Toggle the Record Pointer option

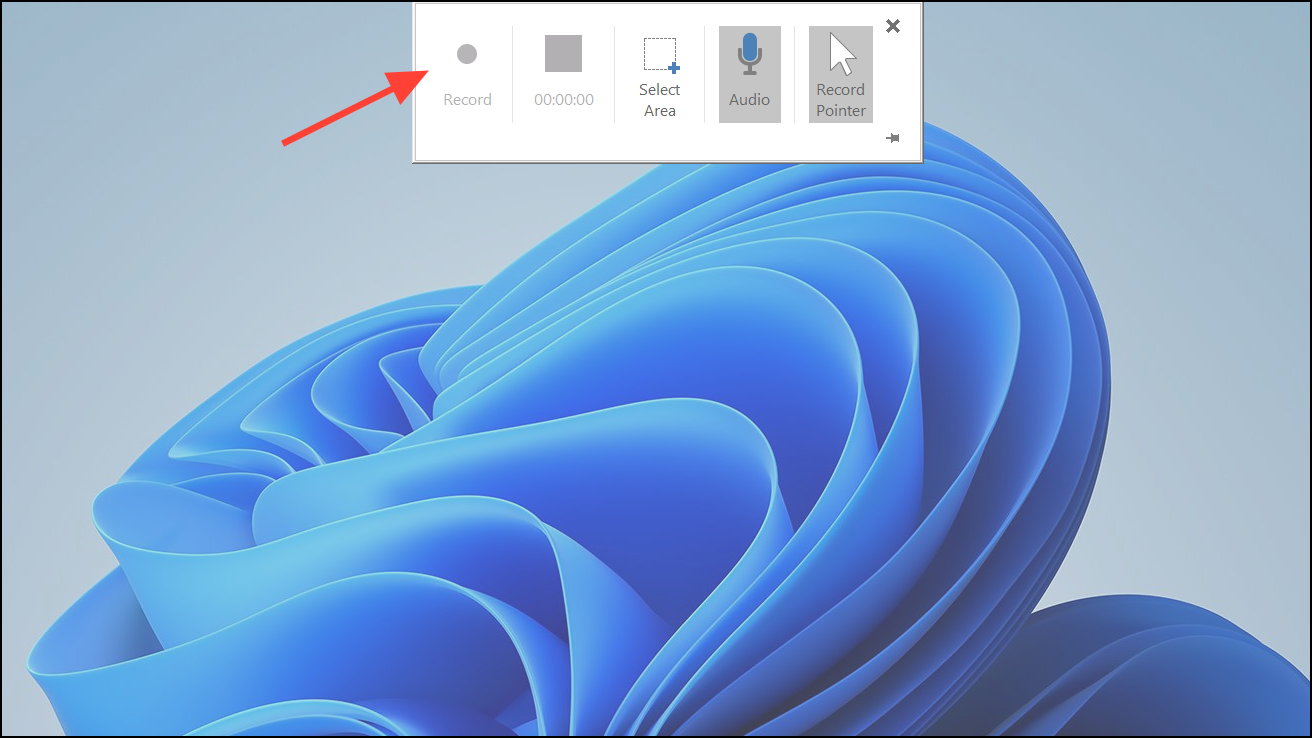point(840,74)
